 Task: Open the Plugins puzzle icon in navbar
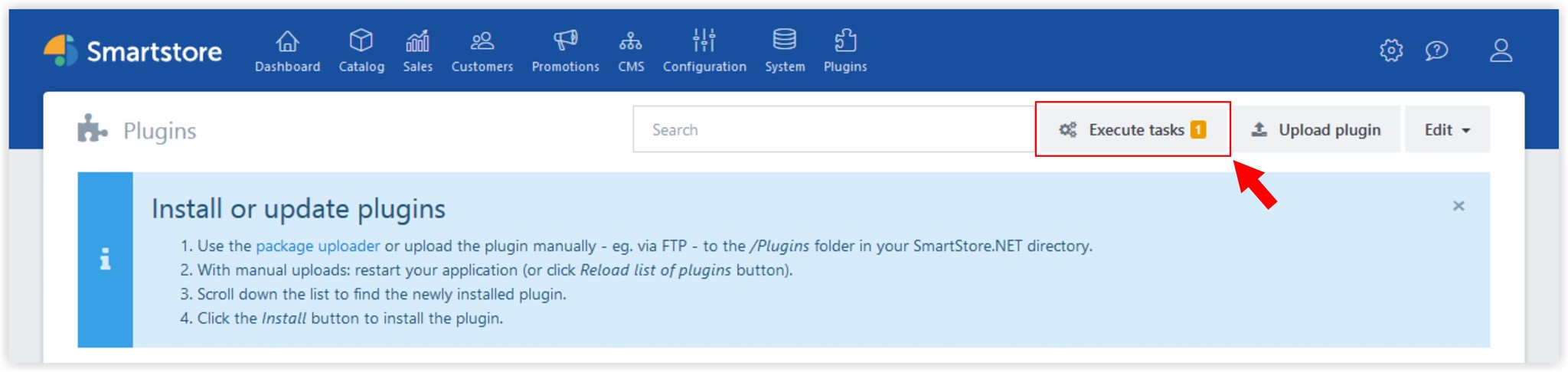(x=845, y=40)
